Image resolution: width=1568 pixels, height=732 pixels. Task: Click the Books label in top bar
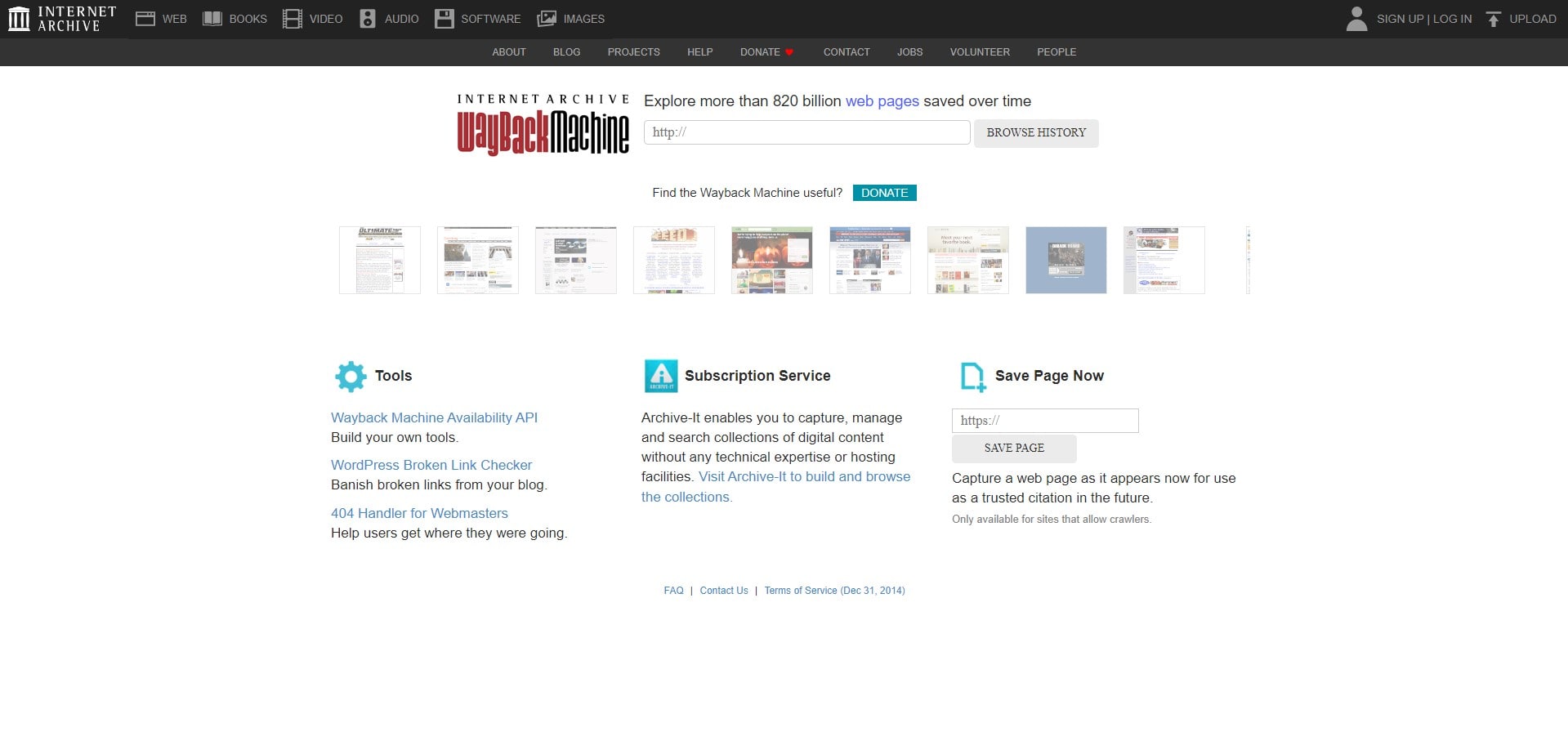pyautogui.click(x=248, y=19)
